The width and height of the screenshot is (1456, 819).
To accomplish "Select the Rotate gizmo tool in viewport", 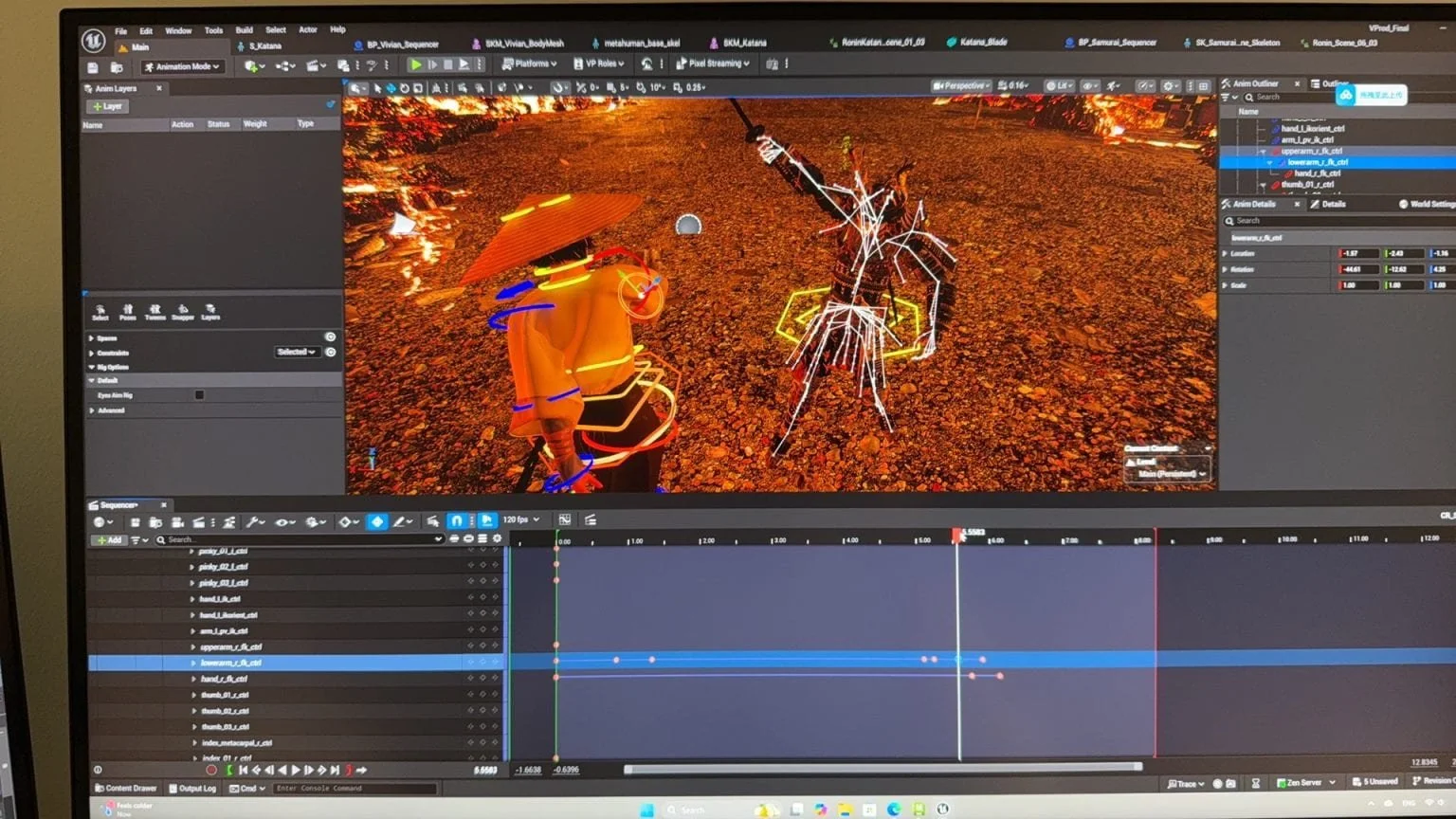I will point(404,88).
